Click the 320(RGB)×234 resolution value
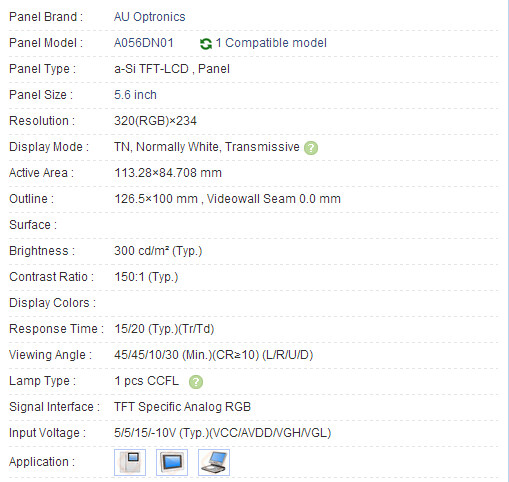Image resolution: width=509 pixels, height=482 pixels. tap(155, 121)
